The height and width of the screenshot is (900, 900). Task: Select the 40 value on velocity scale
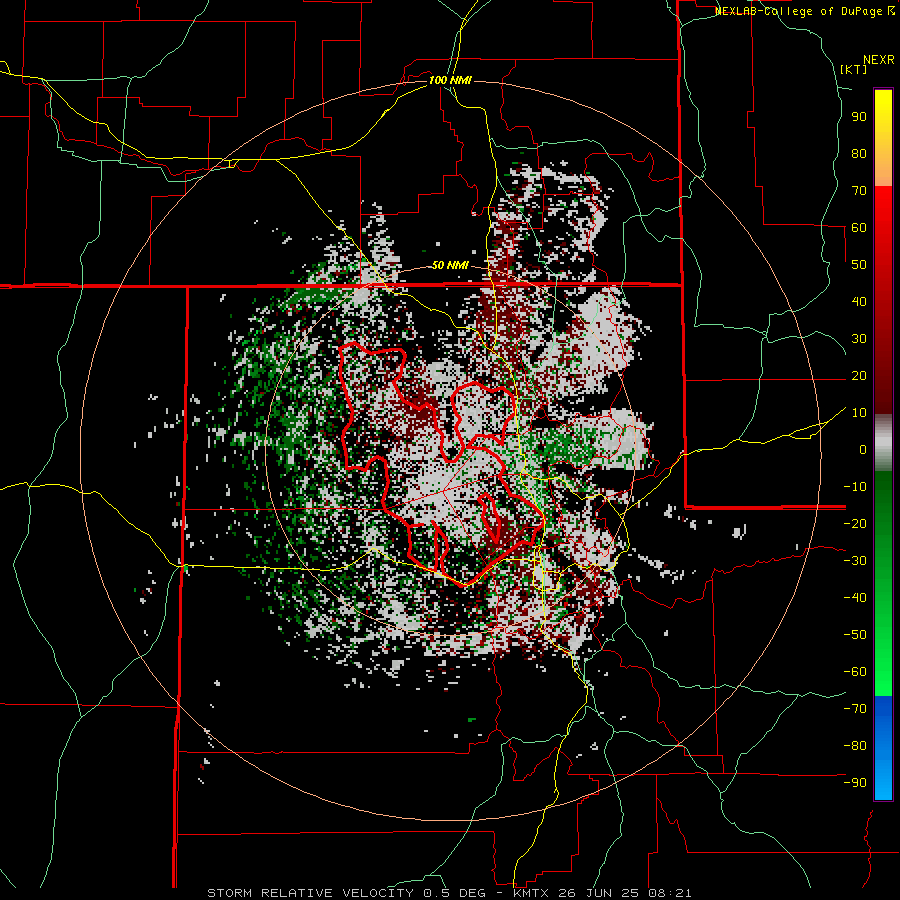click(x=859, y=301)
